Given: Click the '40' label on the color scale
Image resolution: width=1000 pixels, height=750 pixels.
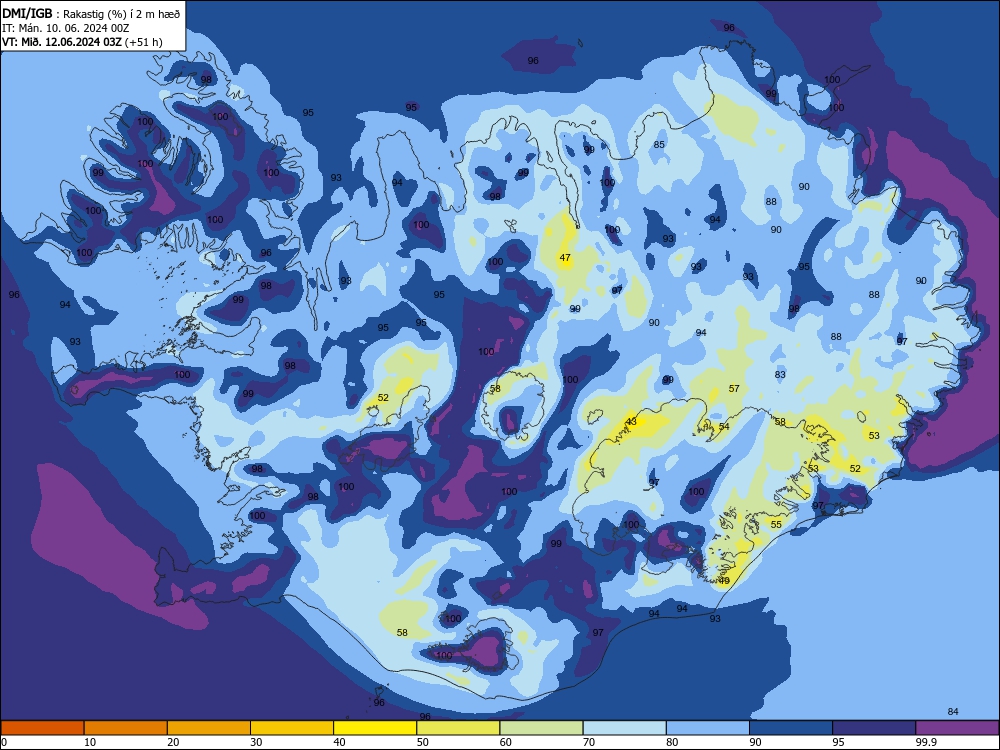Looking at the screenshot, I should click(340, 742).
